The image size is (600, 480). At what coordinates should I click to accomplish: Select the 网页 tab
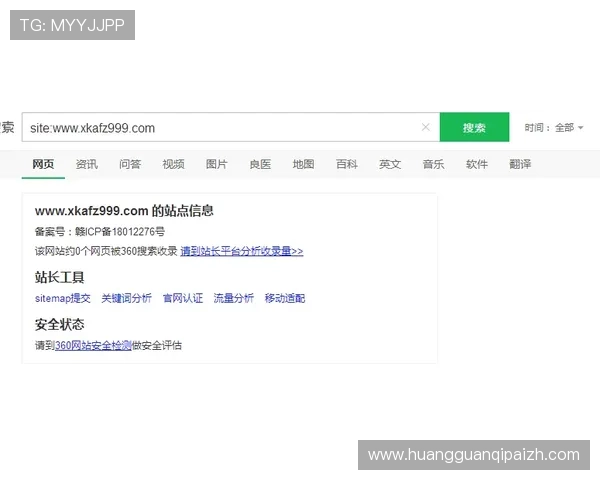click(43, 164)
